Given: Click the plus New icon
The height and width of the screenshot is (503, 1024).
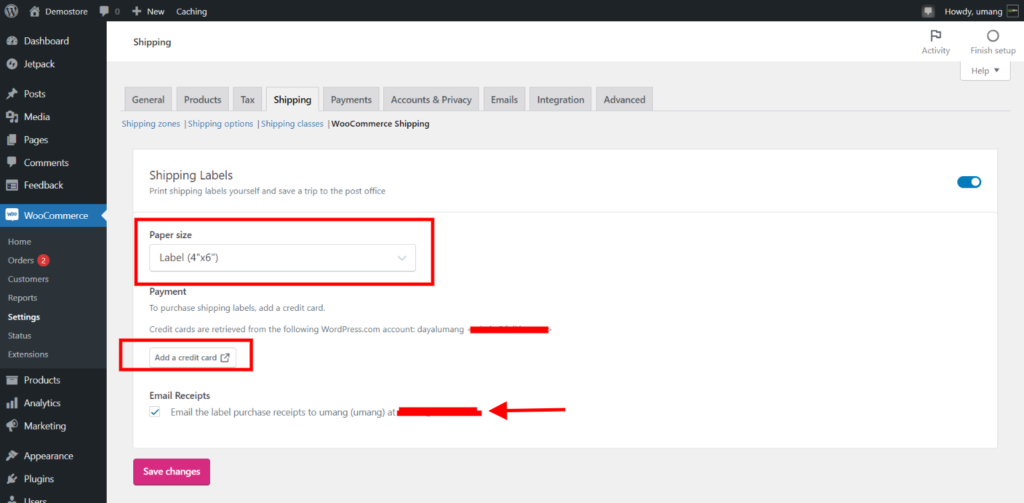Looking at the screenshot, I should tap(136, 11).
